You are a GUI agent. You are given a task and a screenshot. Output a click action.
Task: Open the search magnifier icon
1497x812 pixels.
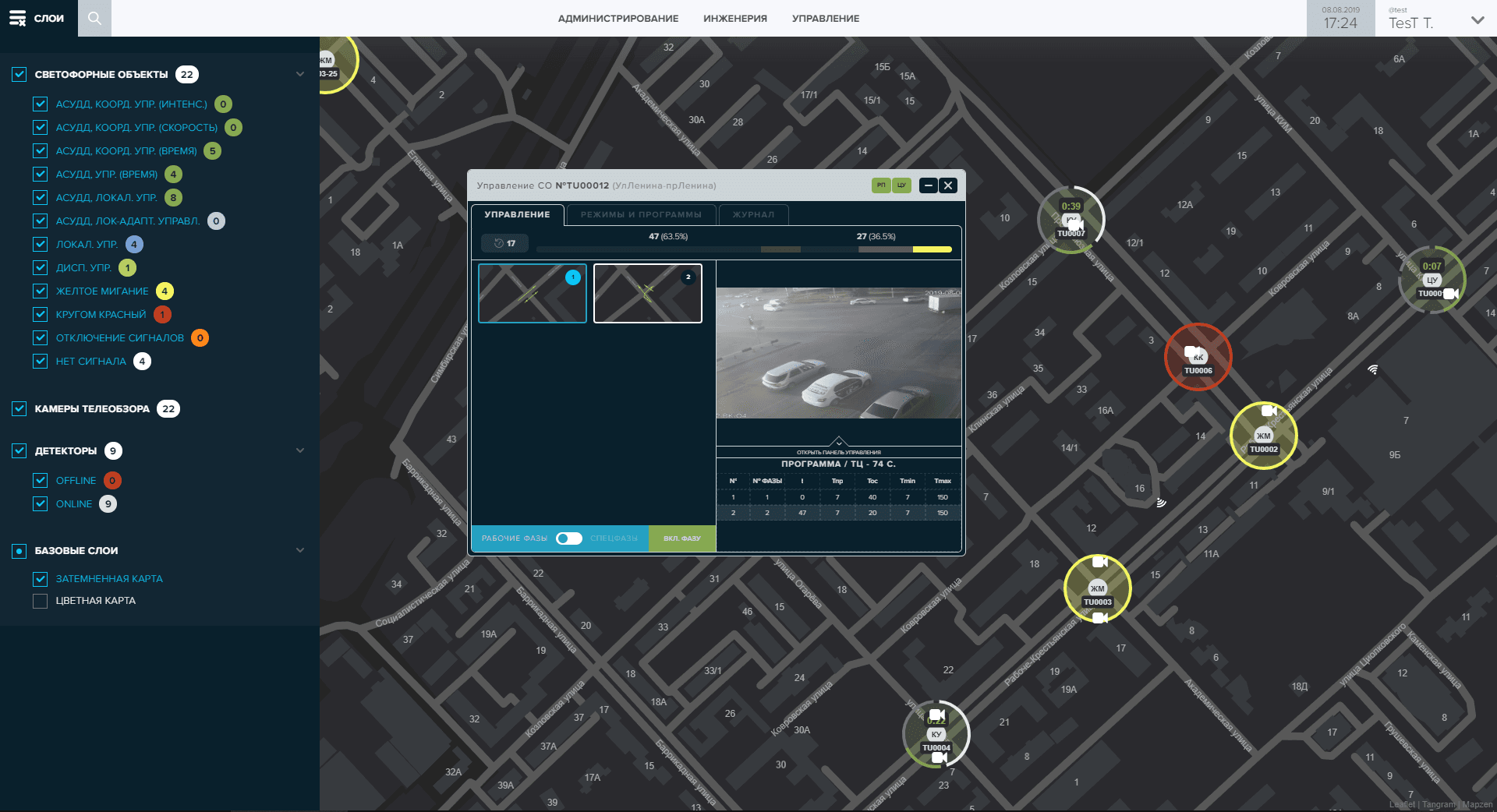coord(94,18)
